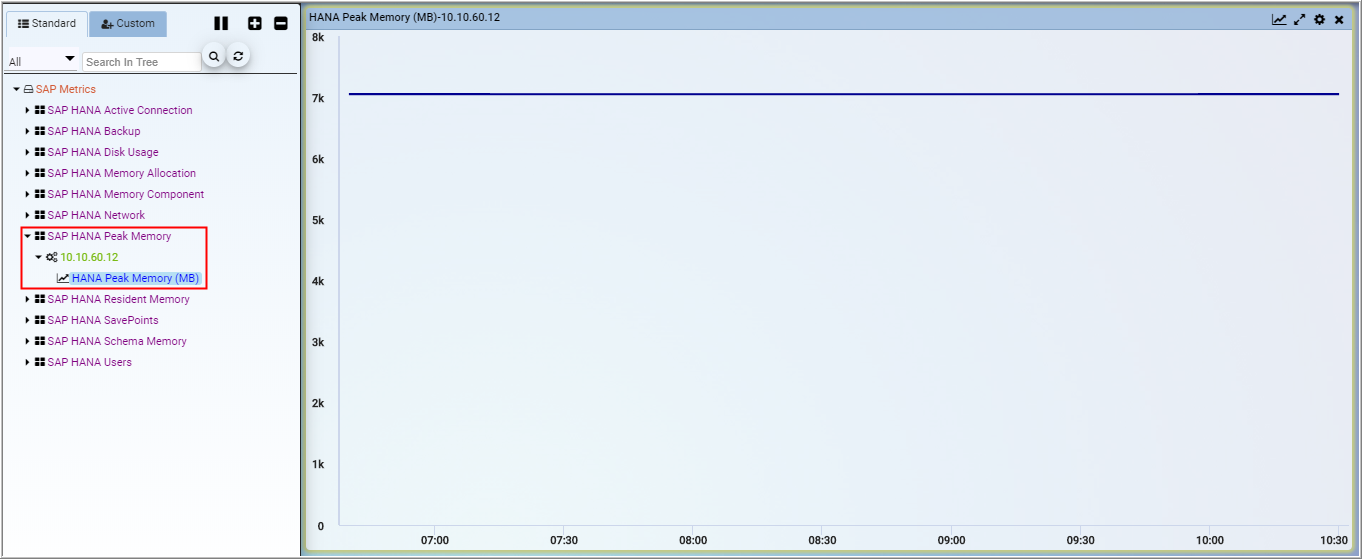Viewport: 1362px width, 559px height.
Task: Expand SAP HANA Schema Memory node
Action: (x=28, y=341)
